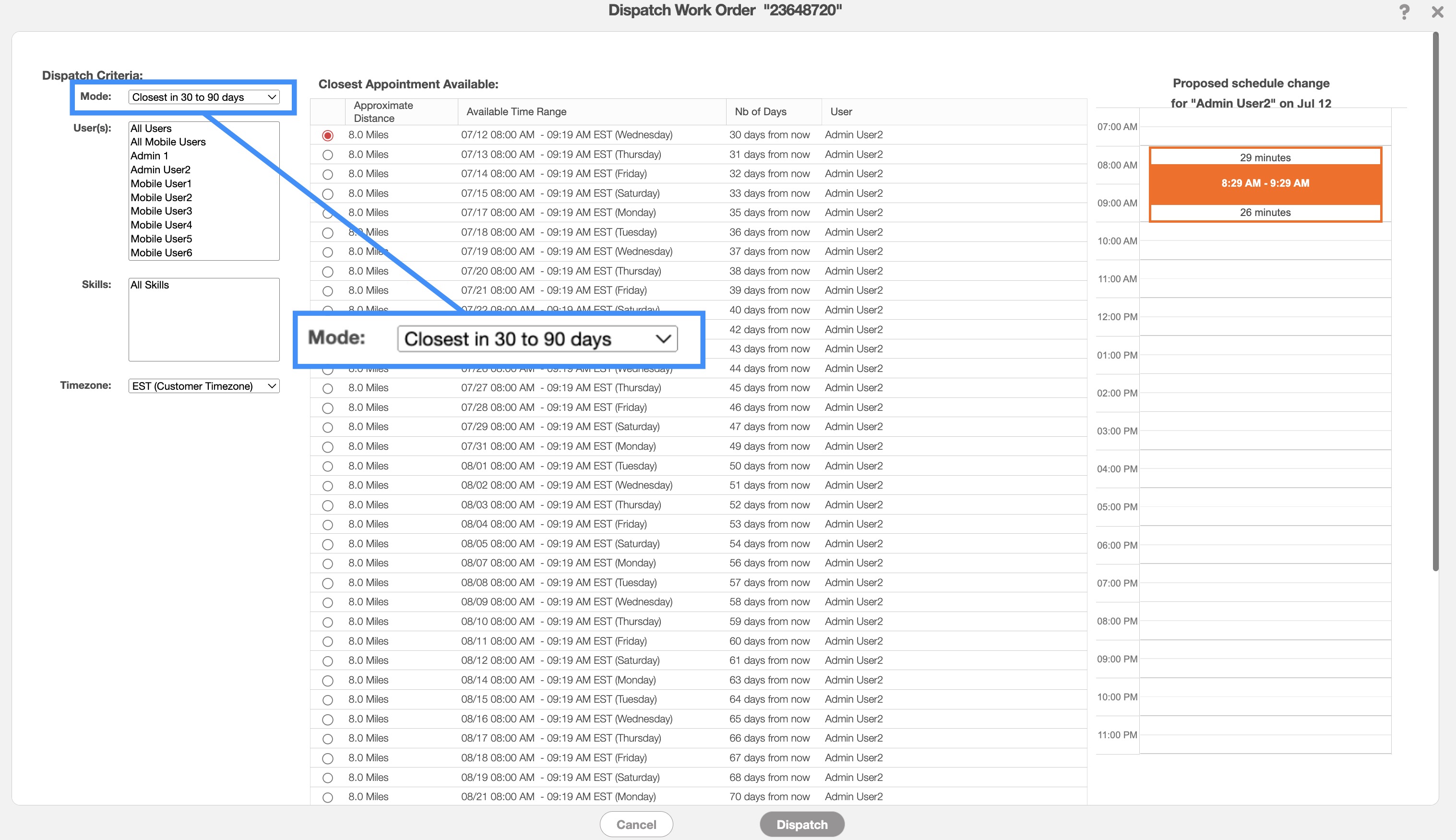Click the help question mark icon
This screenshot has height=840, width=1456.
(1404, 12)
